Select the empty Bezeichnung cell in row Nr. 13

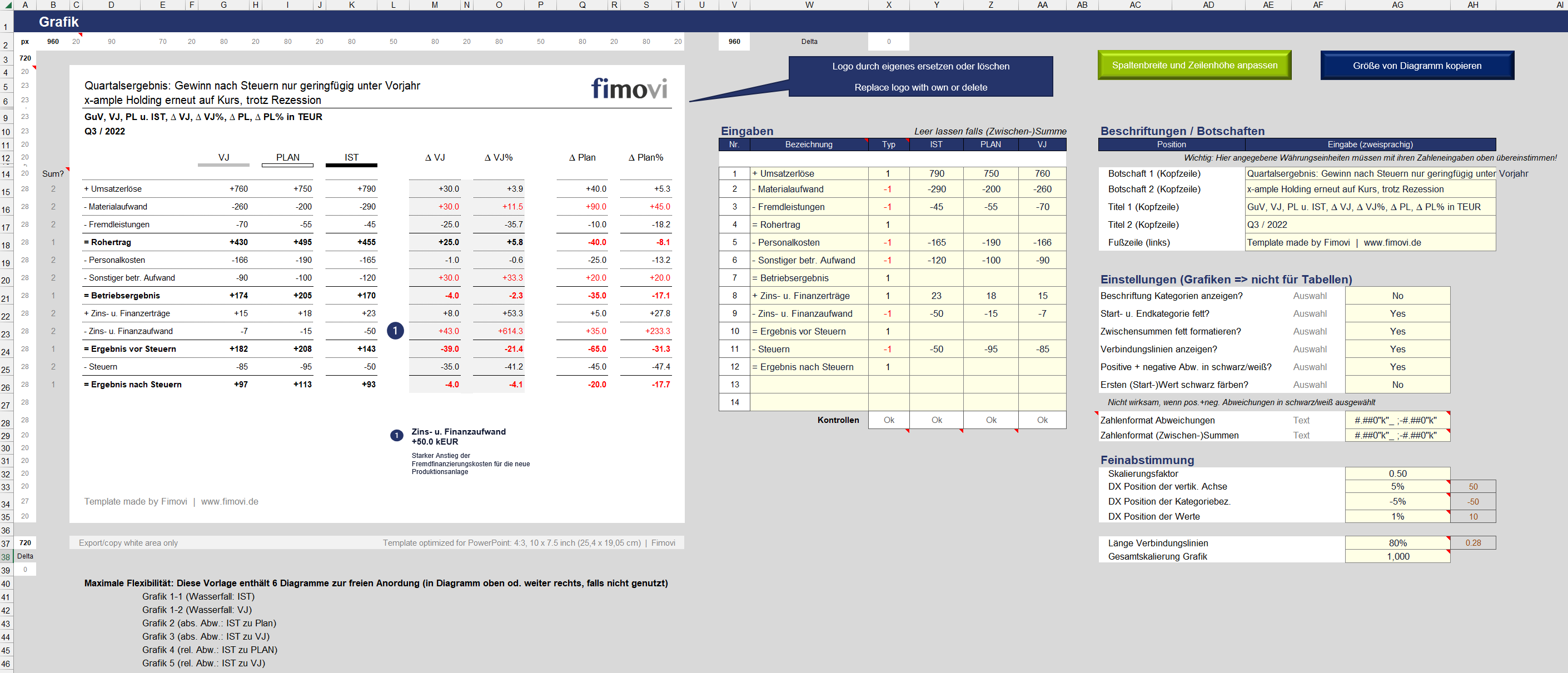click(809, 385)
